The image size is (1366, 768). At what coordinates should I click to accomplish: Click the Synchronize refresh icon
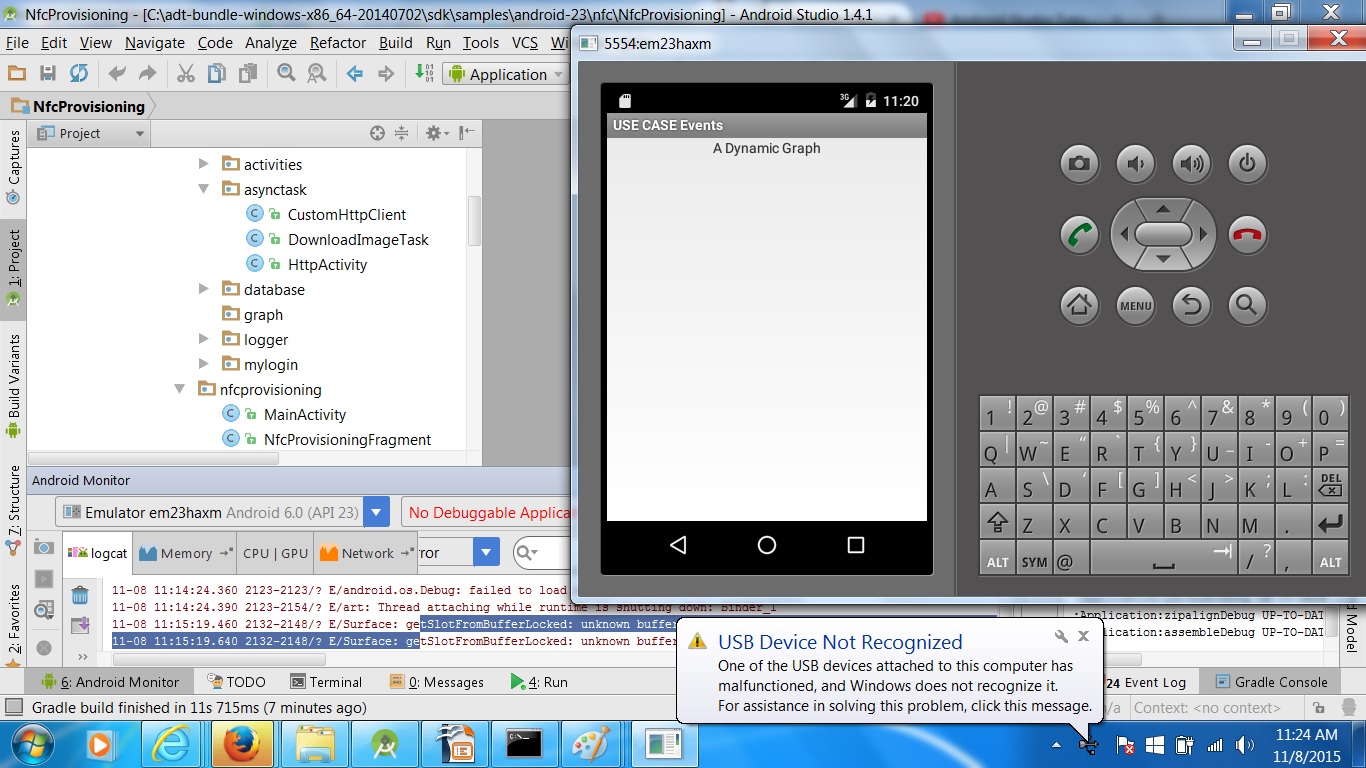click(x=79, y=73)
